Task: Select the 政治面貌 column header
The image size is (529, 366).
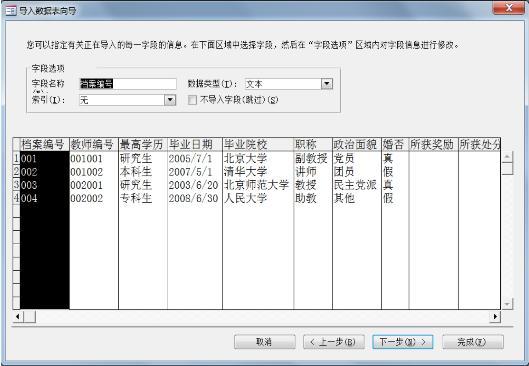Action: click(x=357, y=145)
